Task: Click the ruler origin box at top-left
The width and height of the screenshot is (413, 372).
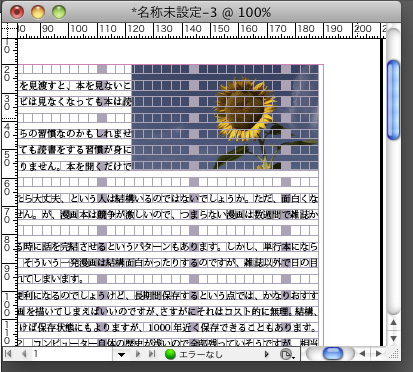Action: (x=9, y=30)
